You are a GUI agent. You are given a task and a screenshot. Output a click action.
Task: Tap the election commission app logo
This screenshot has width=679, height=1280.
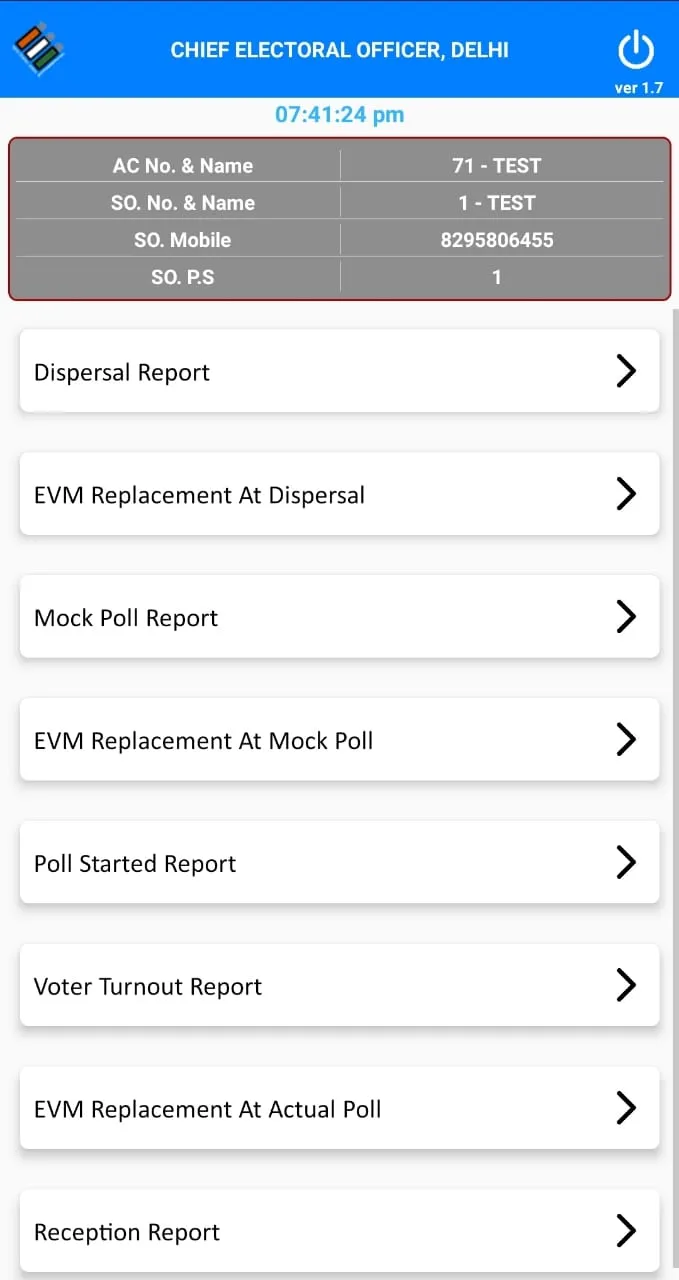[x=38, y=49]
